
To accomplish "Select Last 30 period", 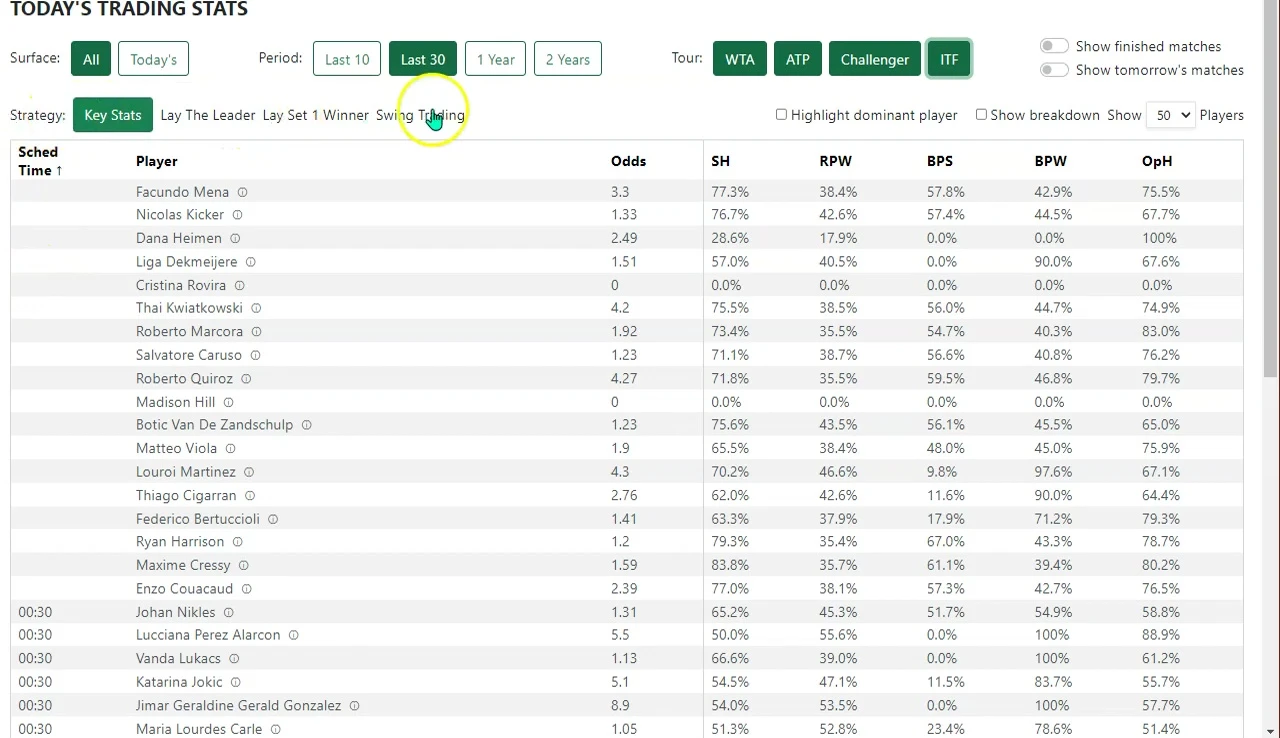I will (423, 59).
